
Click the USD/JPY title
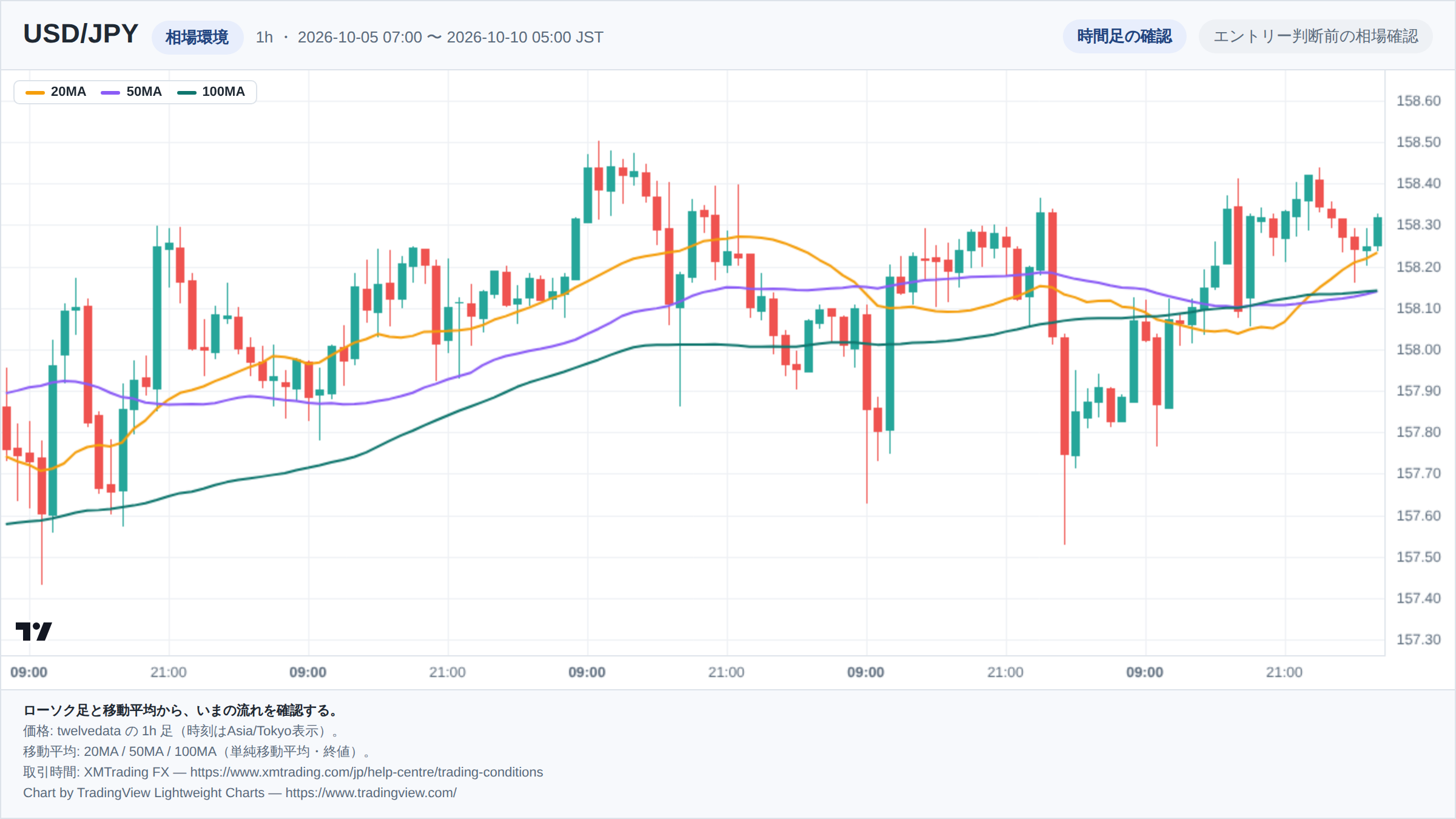(x=81, y=34)
